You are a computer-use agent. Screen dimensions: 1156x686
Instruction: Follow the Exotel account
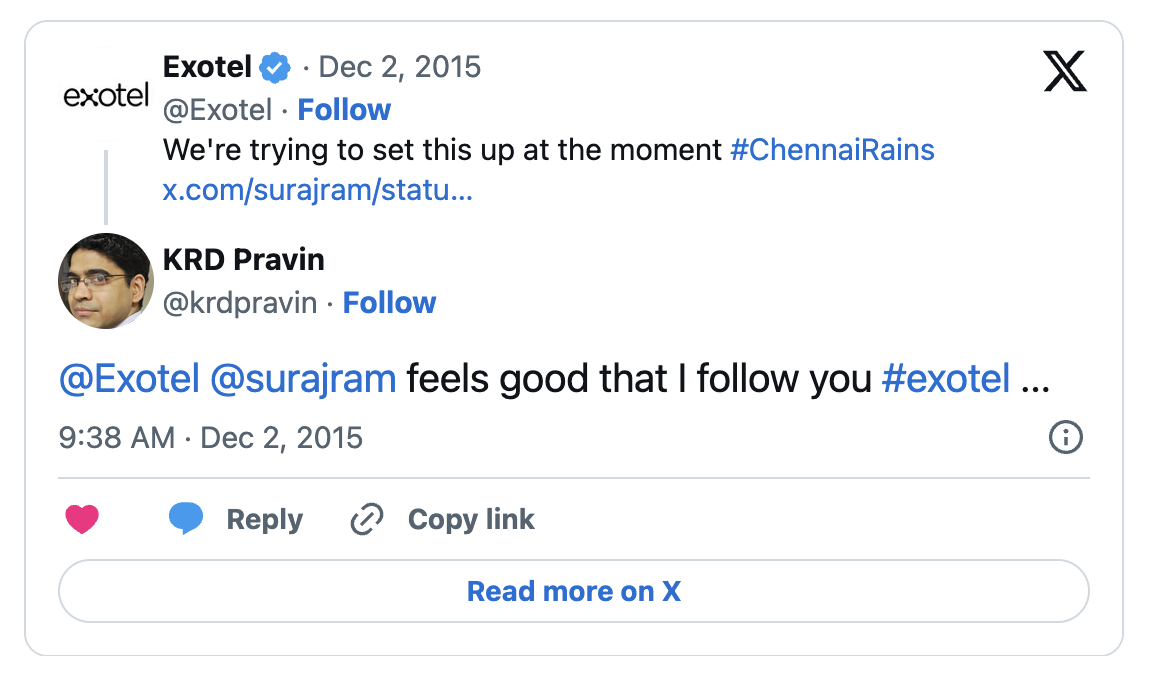pos(344,109)
